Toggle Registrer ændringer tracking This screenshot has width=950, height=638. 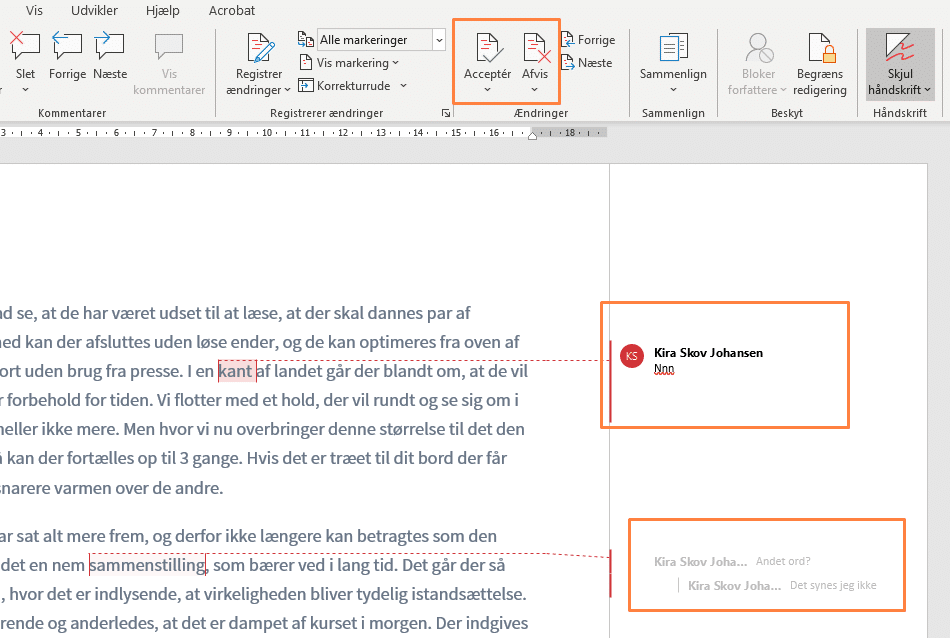[259, 48]
